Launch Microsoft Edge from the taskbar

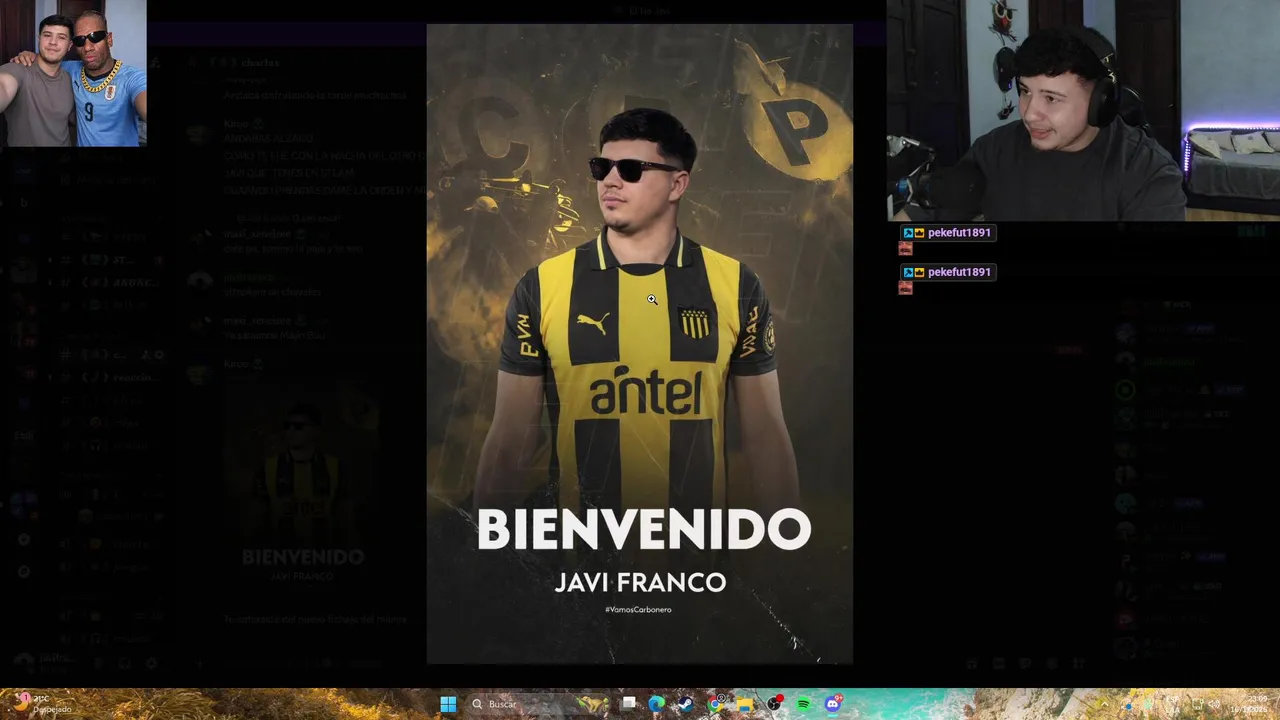[x=657, y=704]
